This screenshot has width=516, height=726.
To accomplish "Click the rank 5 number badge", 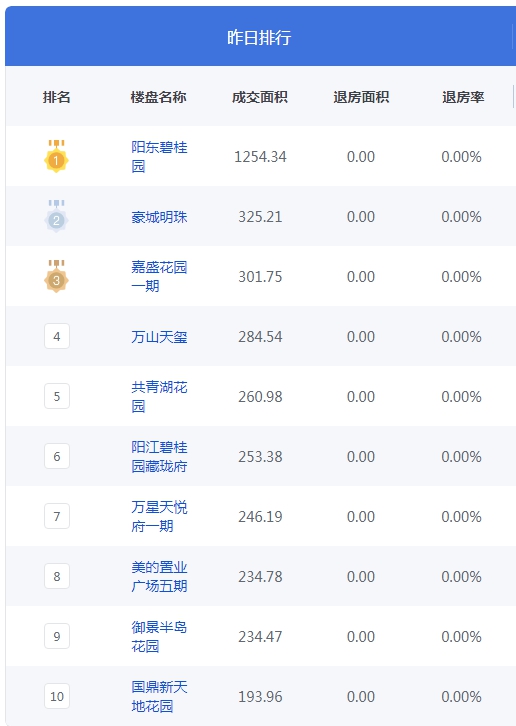I will [x=57, y=396].
